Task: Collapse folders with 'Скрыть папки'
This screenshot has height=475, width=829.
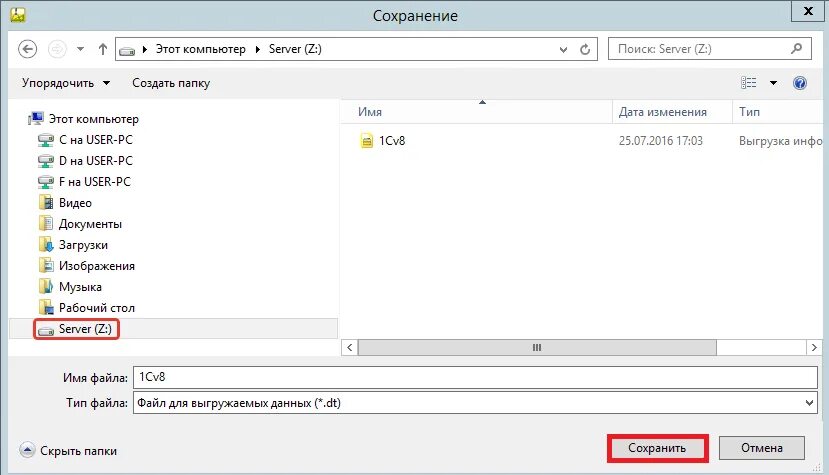Action: (x=68, y=451)
